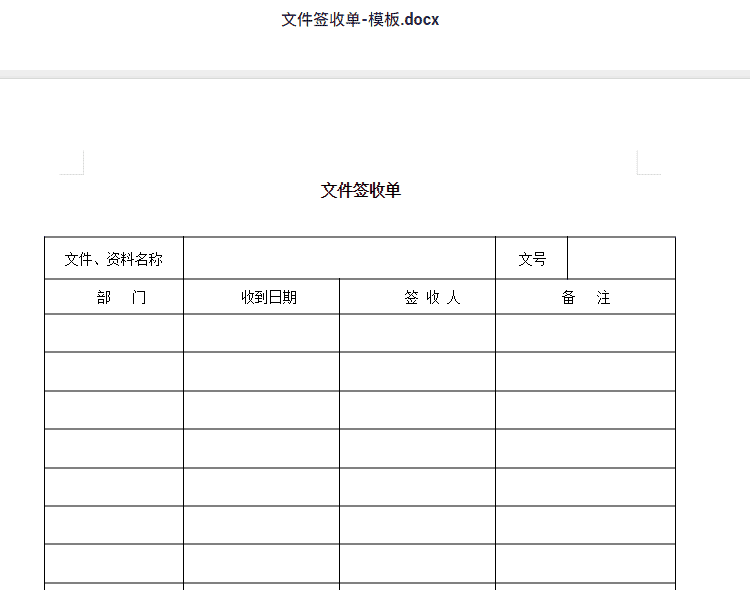
Task: Select the 备 注 column header
Action: point(585,297)
